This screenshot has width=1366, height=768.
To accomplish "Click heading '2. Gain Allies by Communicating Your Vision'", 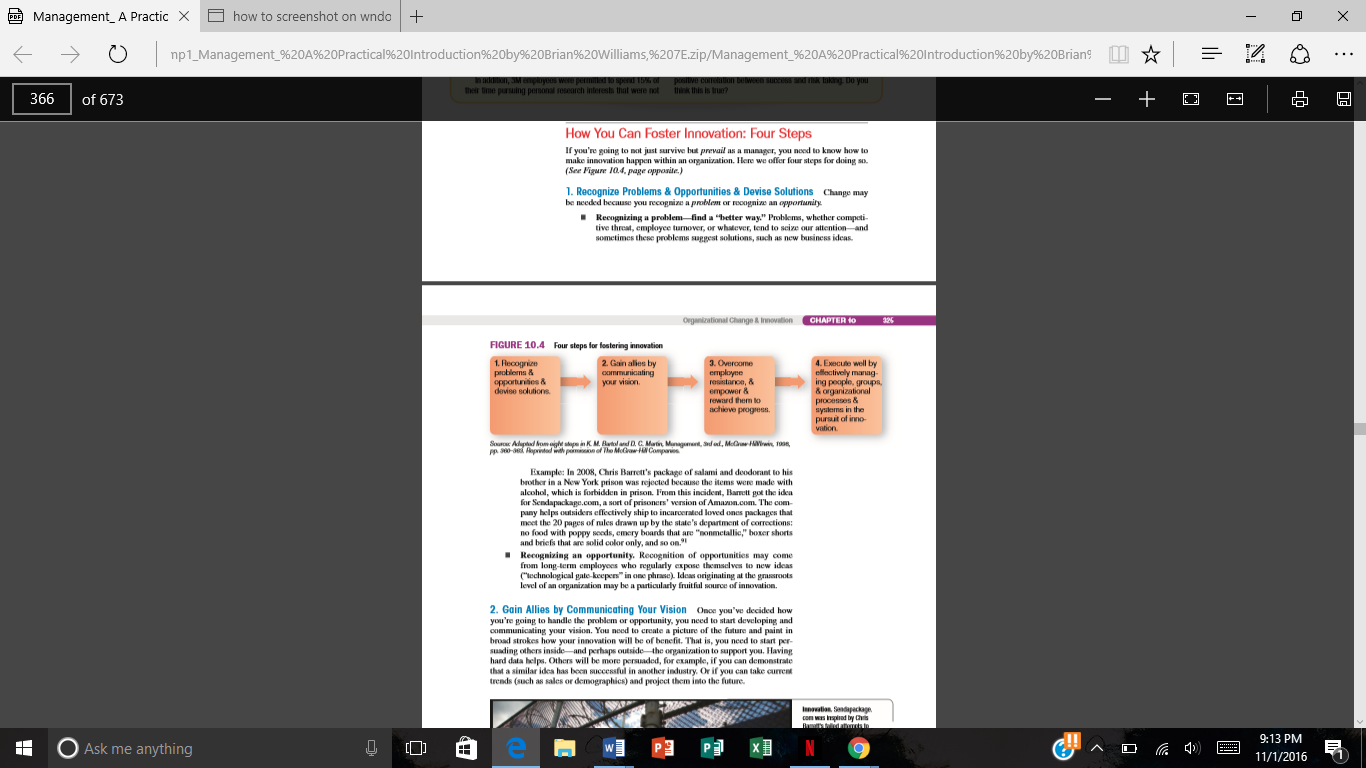I will pyautogui.click(x=588, y=609).
